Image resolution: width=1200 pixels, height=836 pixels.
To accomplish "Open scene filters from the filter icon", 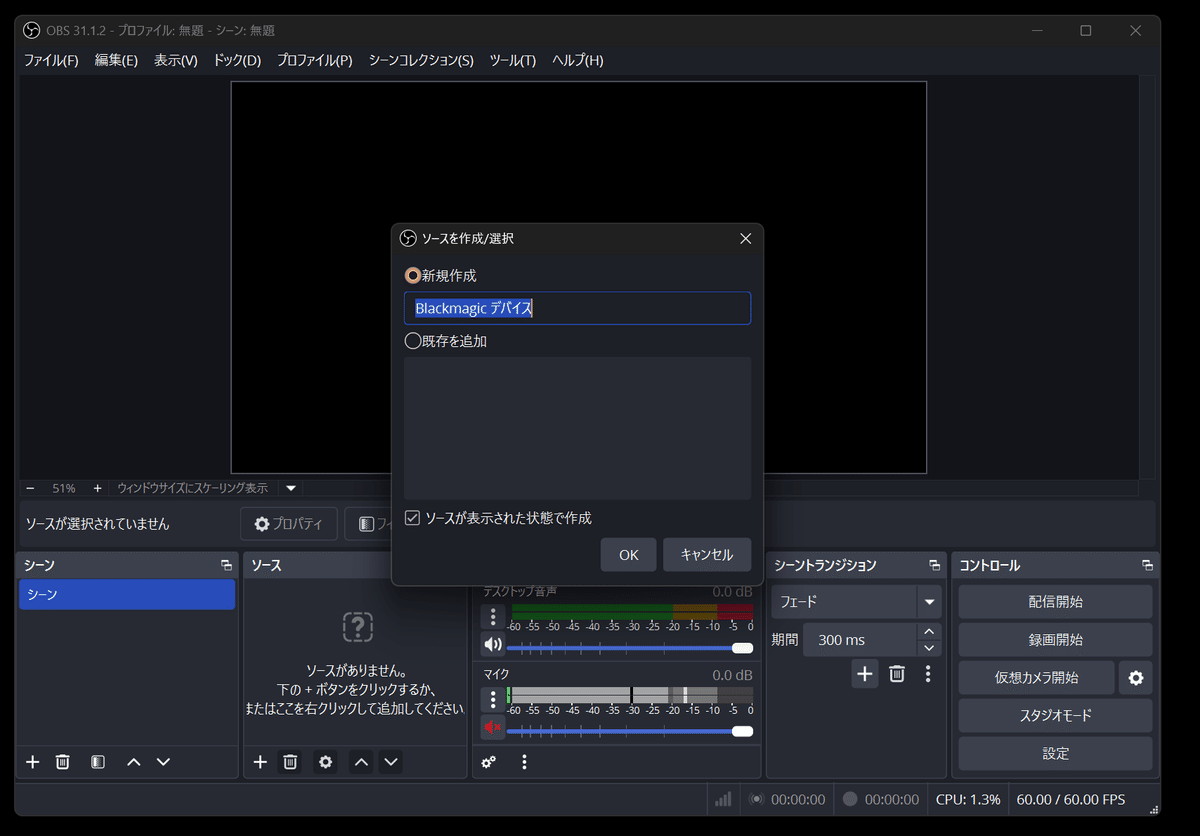I will pos(96,761).
